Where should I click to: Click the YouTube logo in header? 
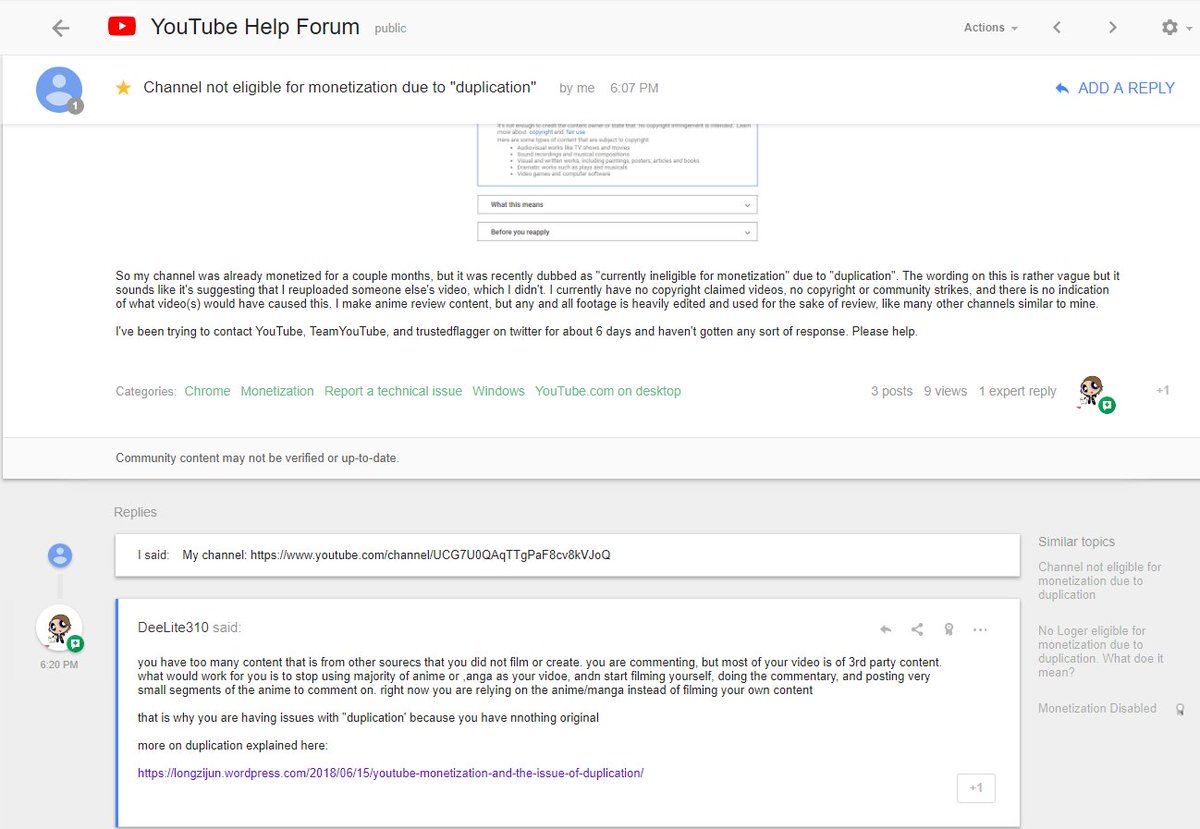pyautogui.click(x=122, y=27)
